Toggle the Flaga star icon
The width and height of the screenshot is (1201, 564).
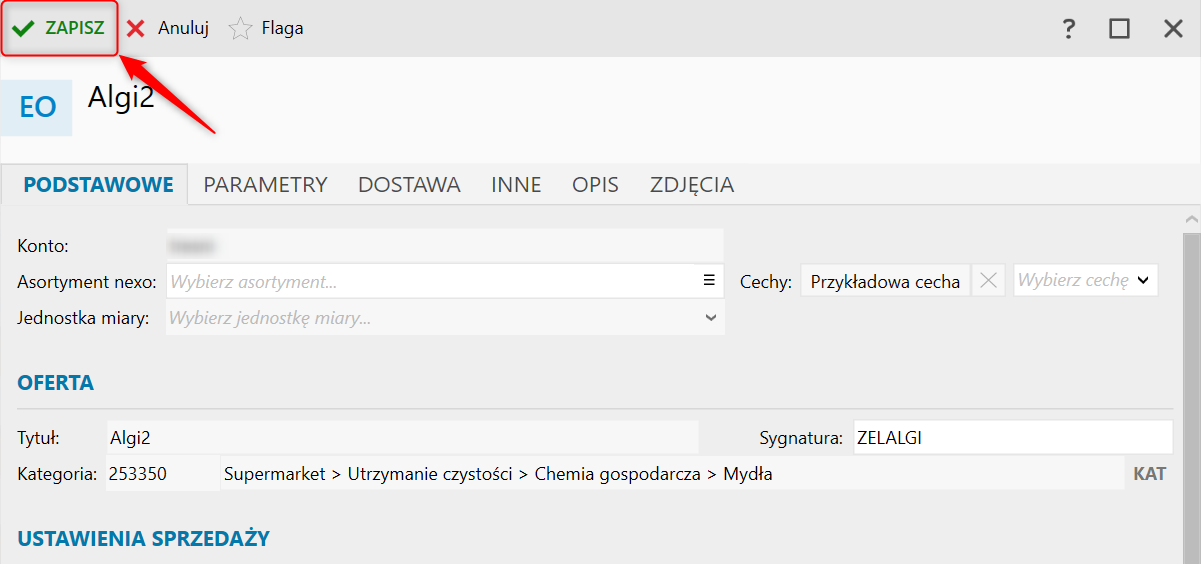tap(240, 29)
